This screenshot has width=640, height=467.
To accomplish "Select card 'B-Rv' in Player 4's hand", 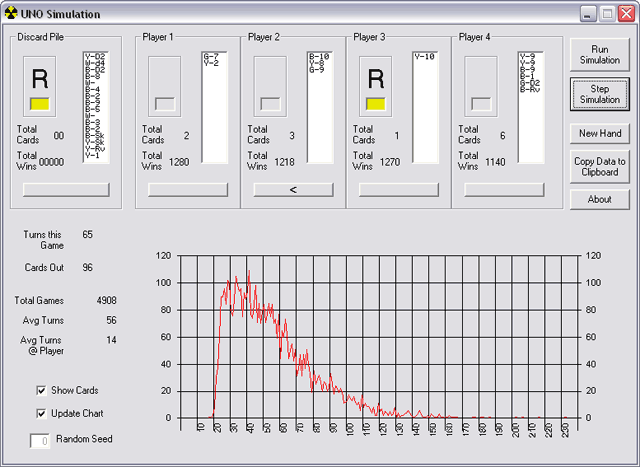I will click(x=529, y=89).
